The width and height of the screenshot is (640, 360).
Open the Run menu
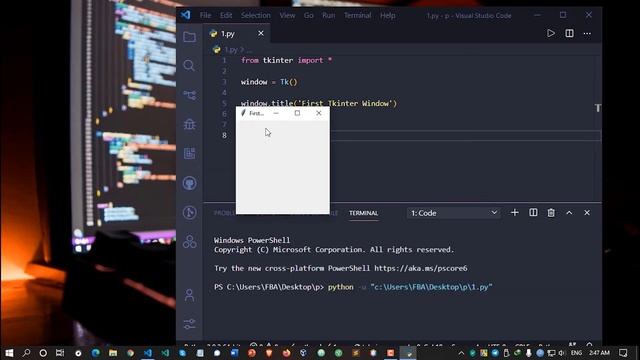click(329, 16)
